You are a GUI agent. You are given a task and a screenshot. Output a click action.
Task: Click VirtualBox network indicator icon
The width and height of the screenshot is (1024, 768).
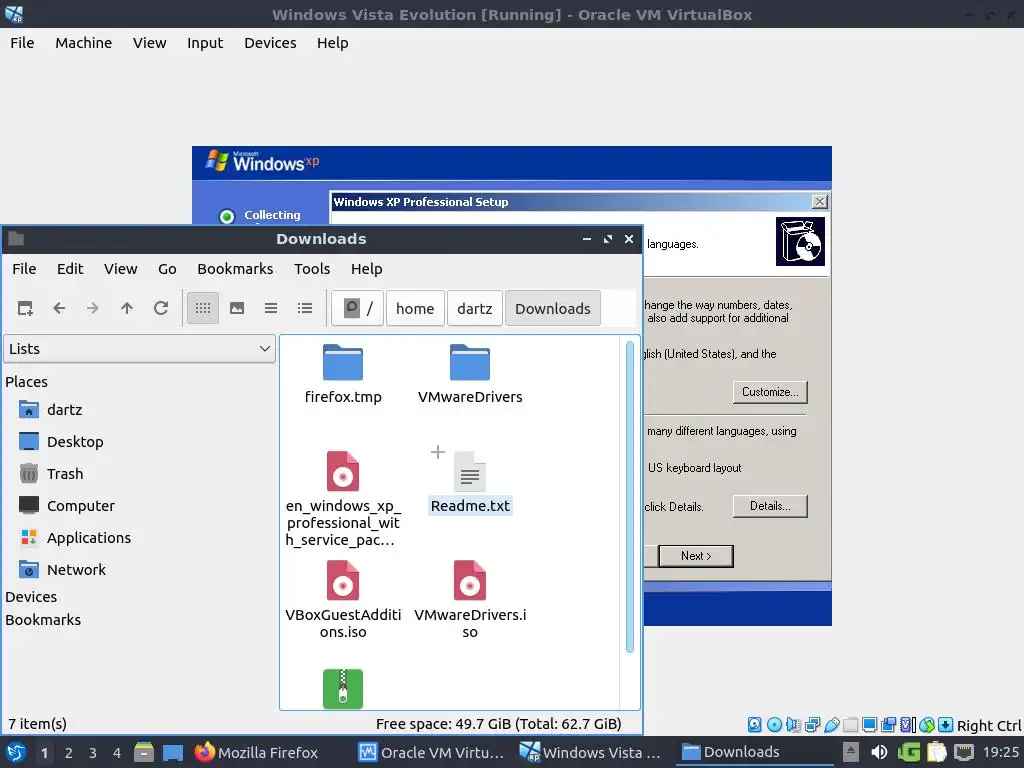(812, 724)
